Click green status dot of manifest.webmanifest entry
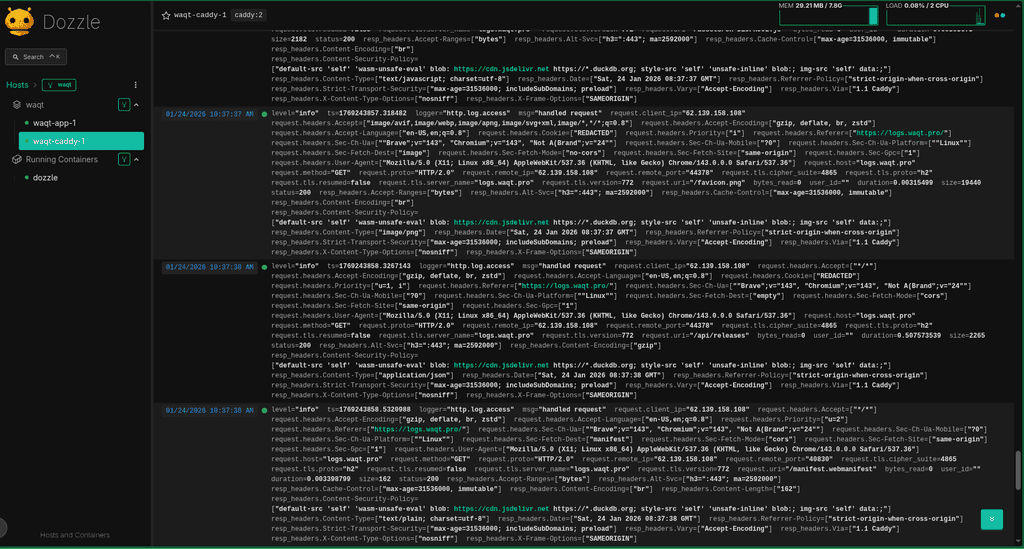 (x=264, y=411)
